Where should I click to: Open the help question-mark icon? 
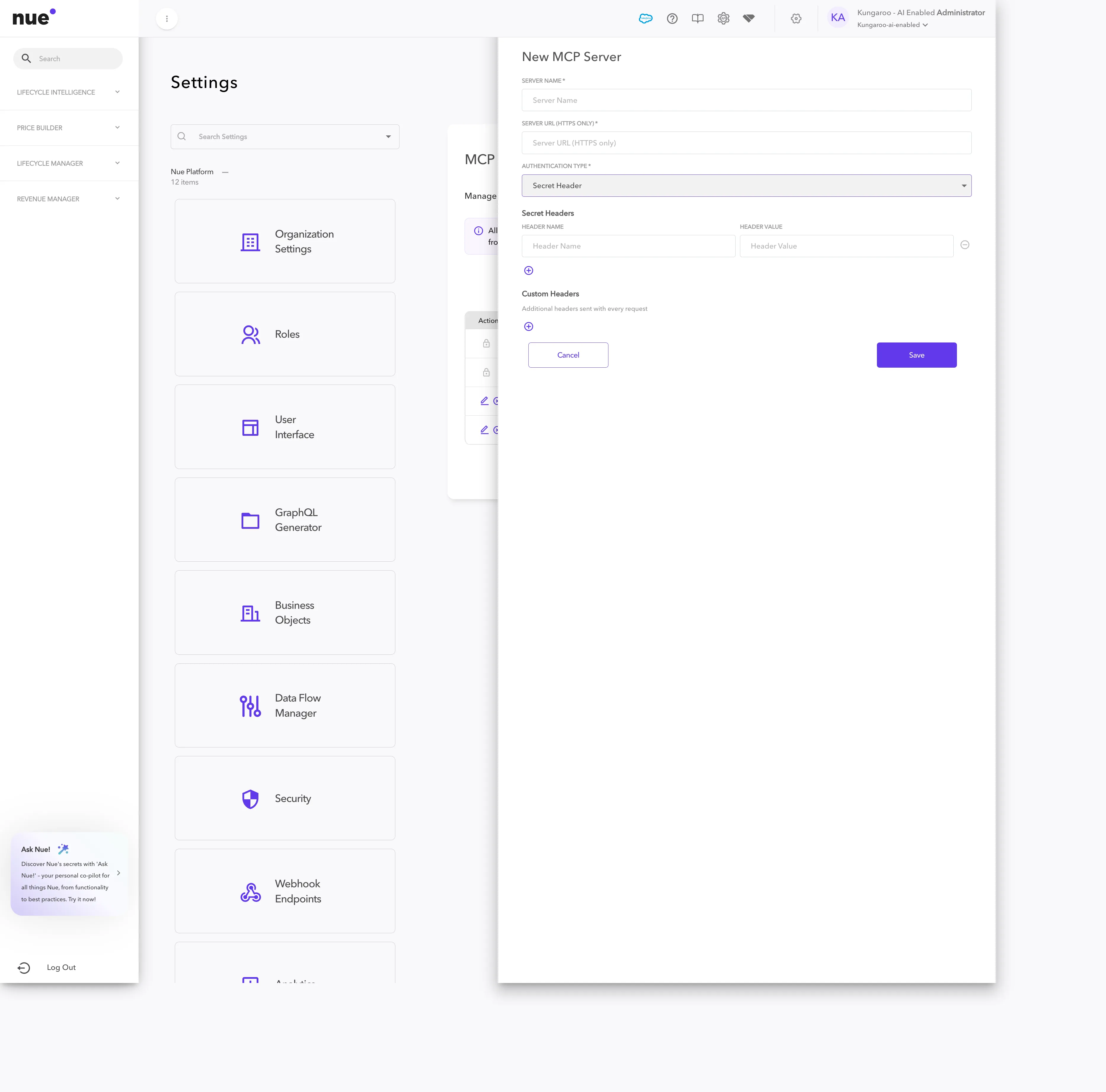pyautogui.click(x=672, y=18)
